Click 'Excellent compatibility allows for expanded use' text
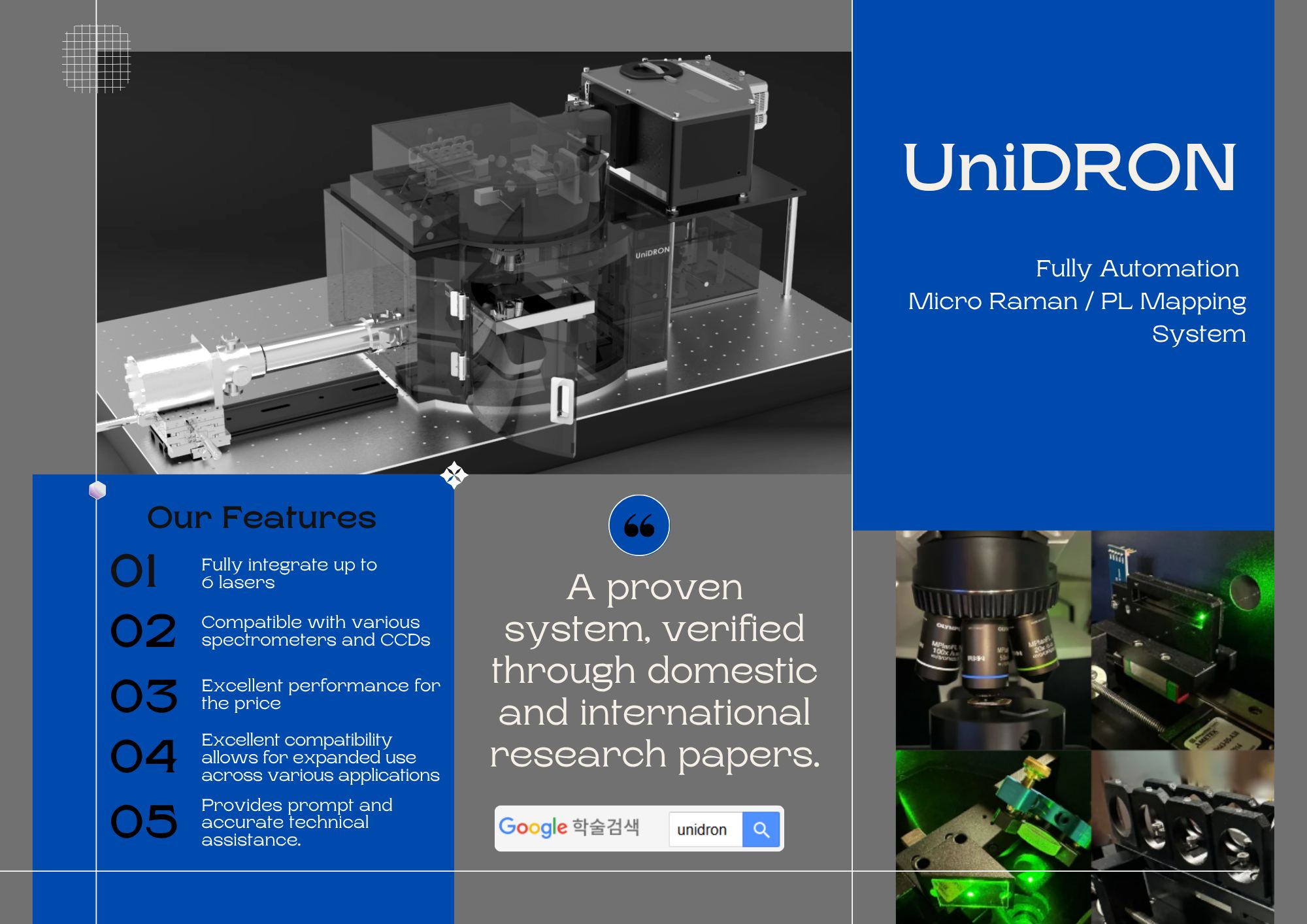Image resolution: width=1307 pixels, height=924 pixels. (x=320, y=757)
